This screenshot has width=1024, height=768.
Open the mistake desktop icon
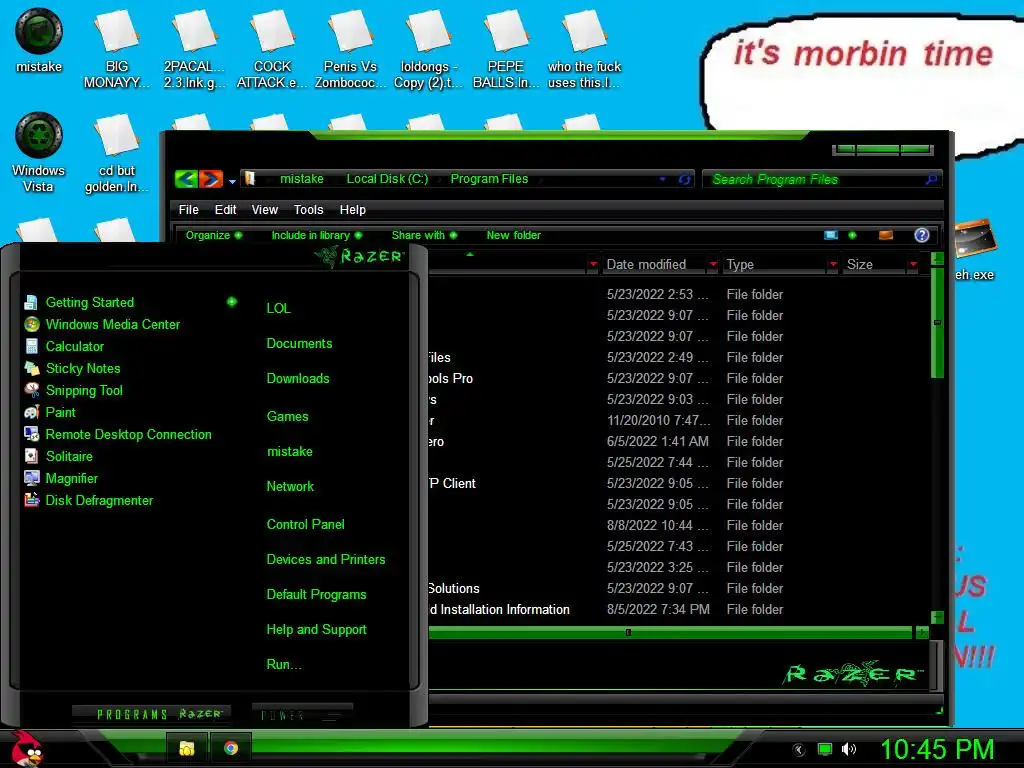click(x=39, y=40)
